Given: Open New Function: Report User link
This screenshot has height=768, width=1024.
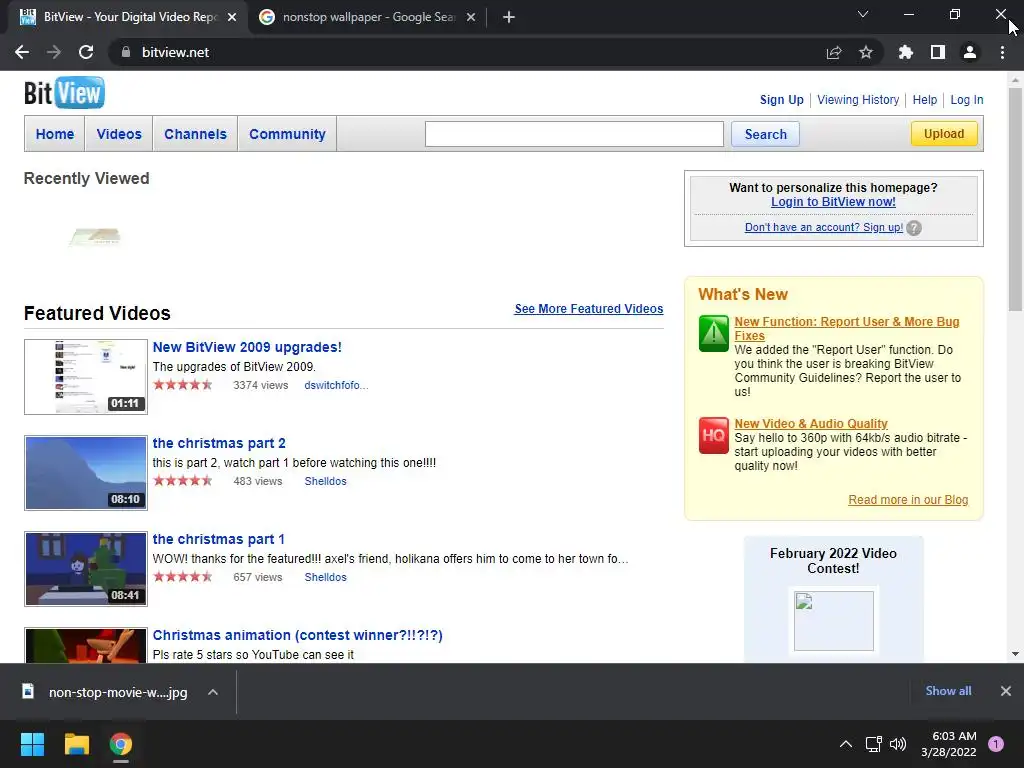Looking at the screenshot, I should [846, 328].
